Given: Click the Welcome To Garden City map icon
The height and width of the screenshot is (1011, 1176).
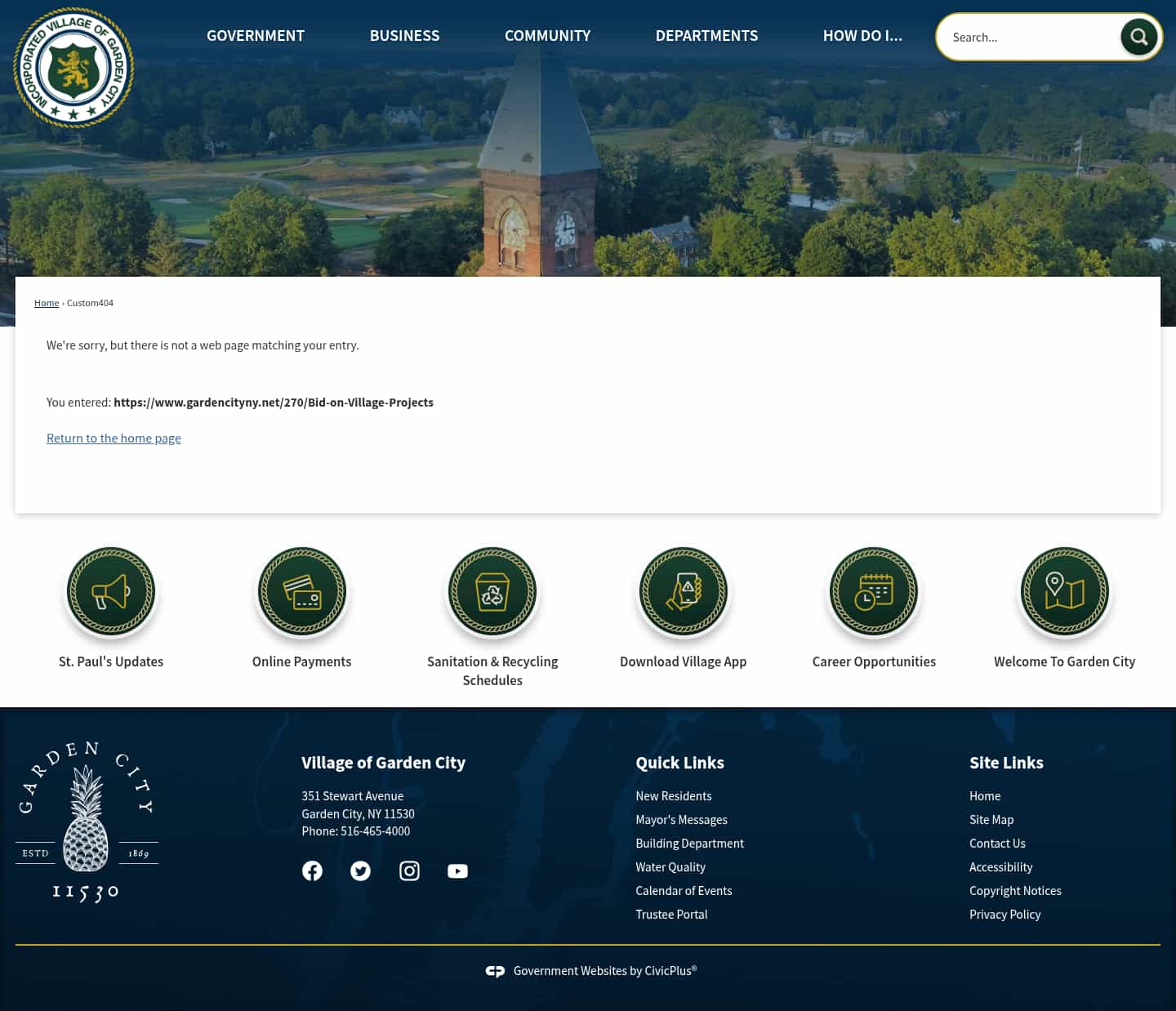Looking at the screenshot, I should [x=1064, y=591].
